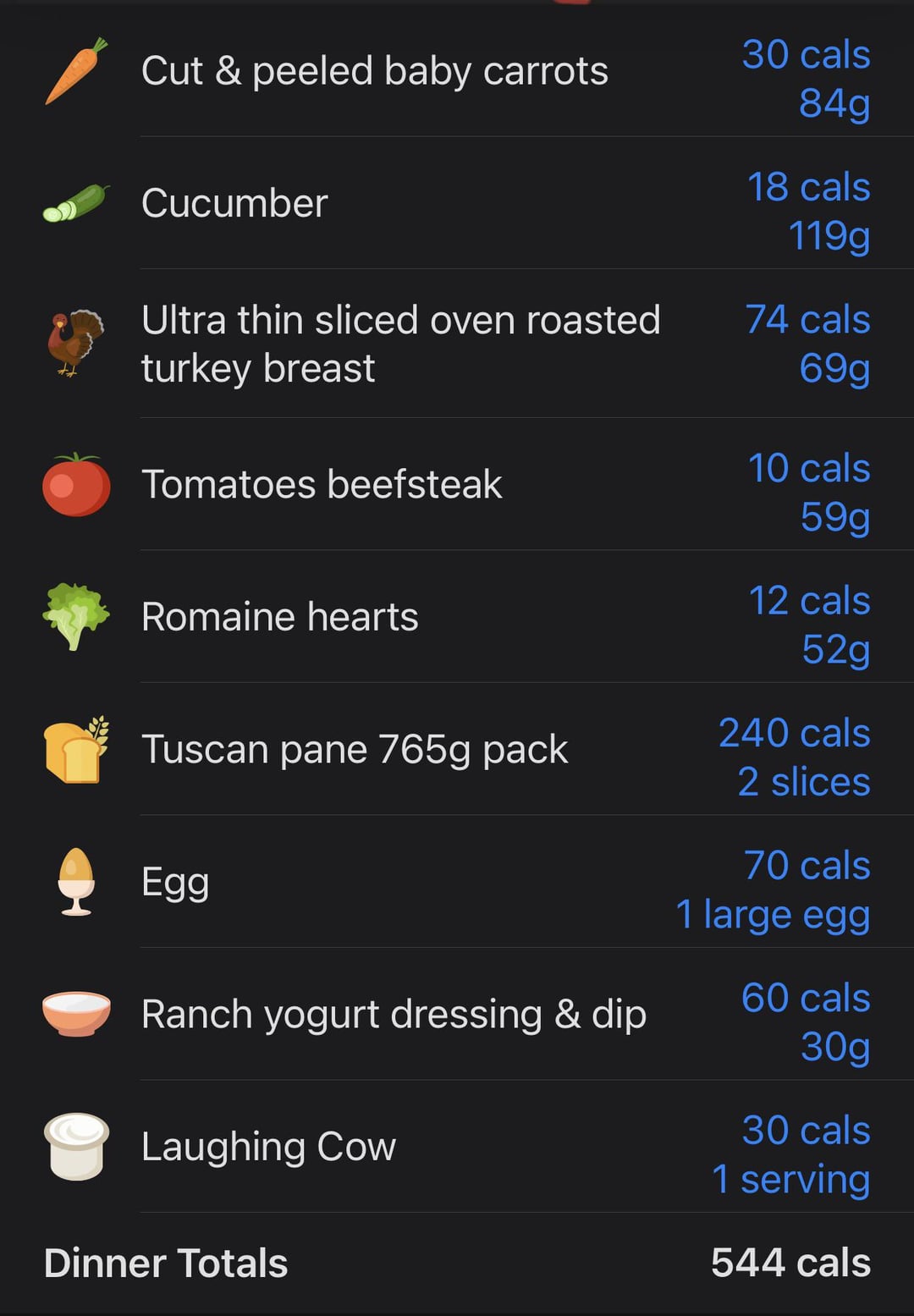Tap the Dinner Totals row
The height and width of the screenshot is (1316, 914).
457,1263
